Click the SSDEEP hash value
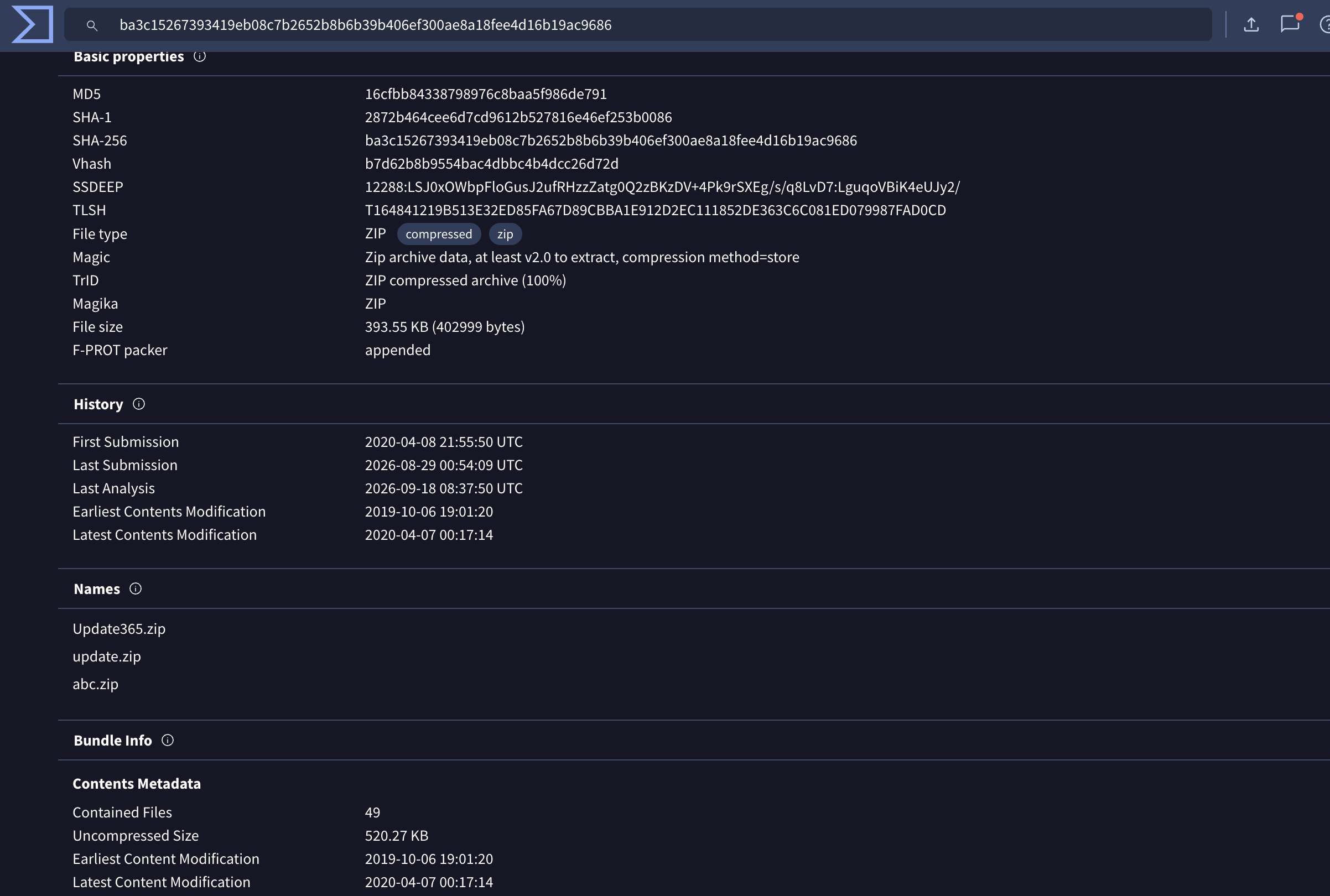Image resolution: width=1330 pixels, height=896 pixels. [x=662, y=187]
